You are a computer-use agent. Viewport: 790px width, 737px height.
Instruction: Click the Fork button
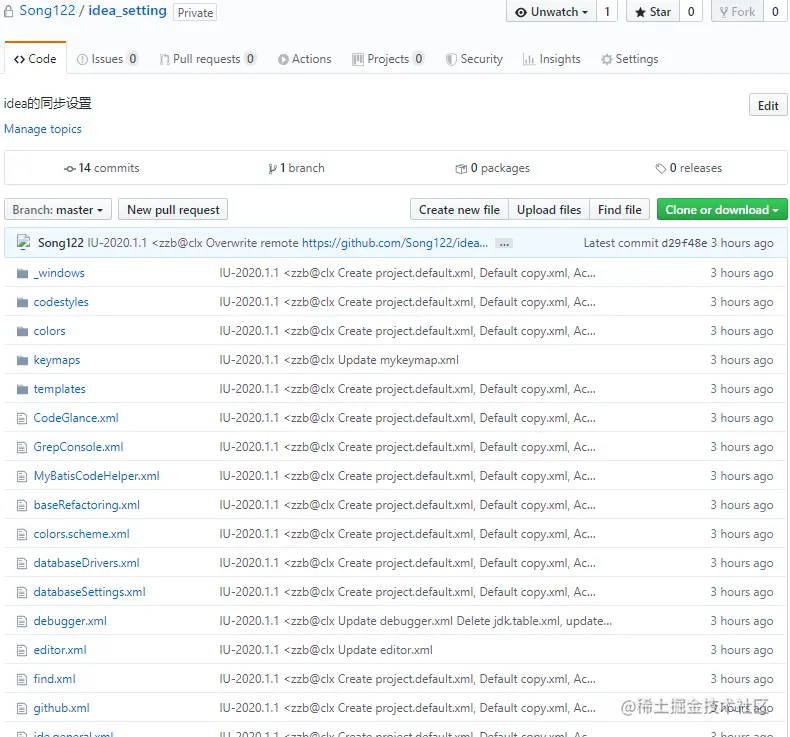738,12
